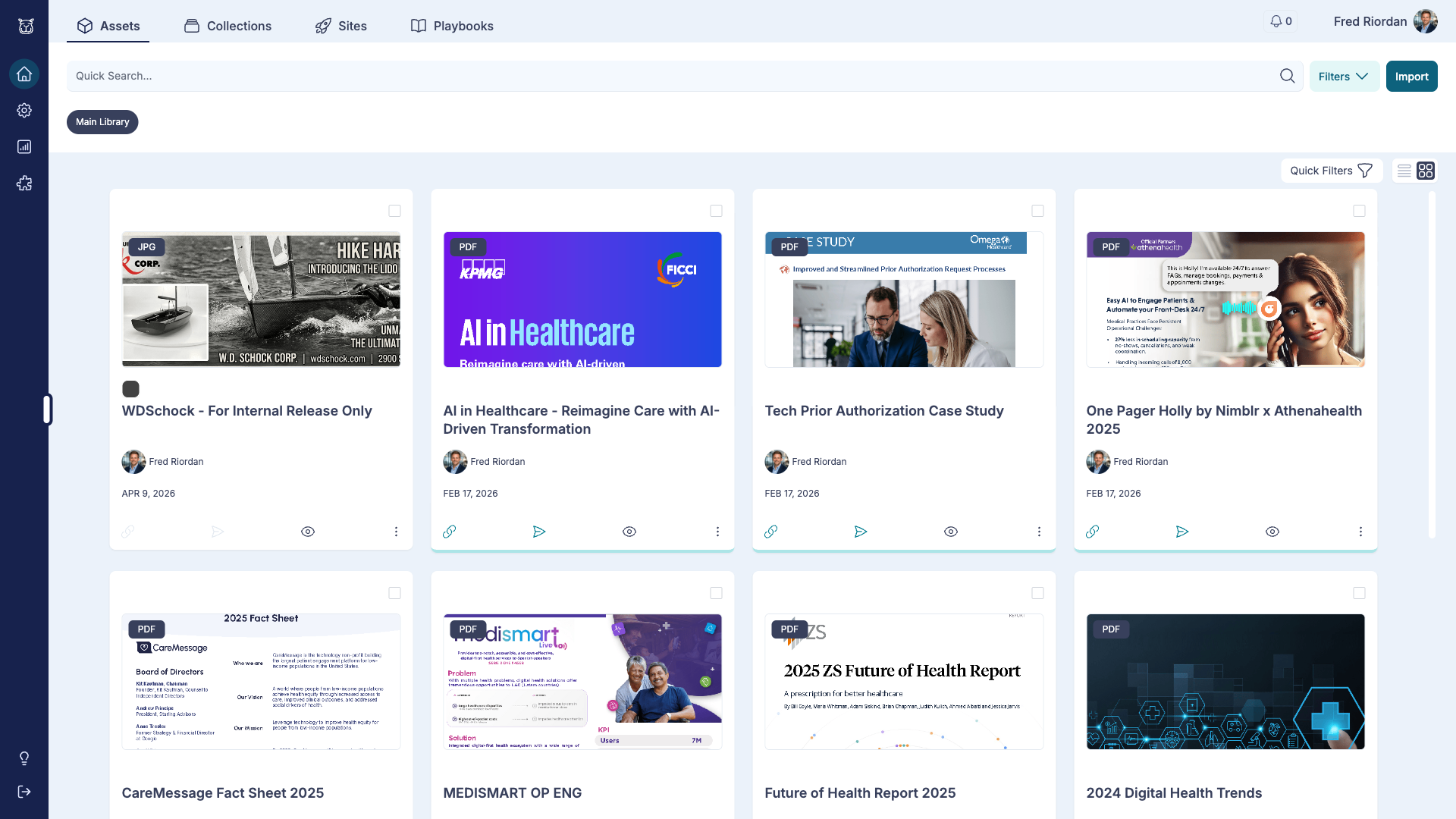Click the notifications bell
This screenshot has width=1456, height=819.
1276,21
